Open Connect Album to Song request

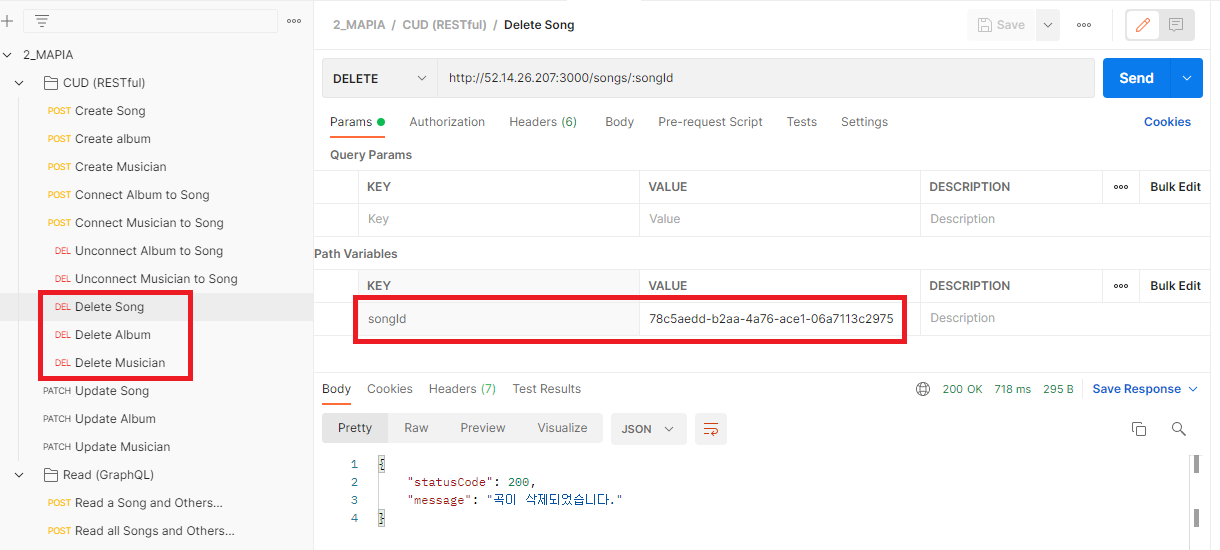(x=142, y=195)
